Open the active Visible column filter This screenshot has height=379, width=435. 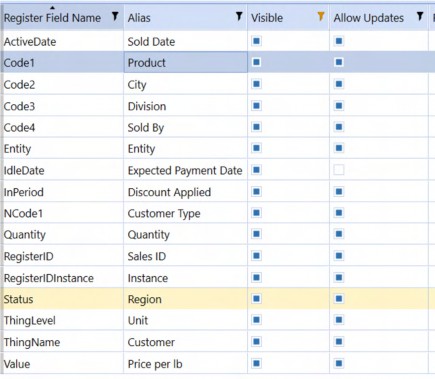tap(321, 16)
